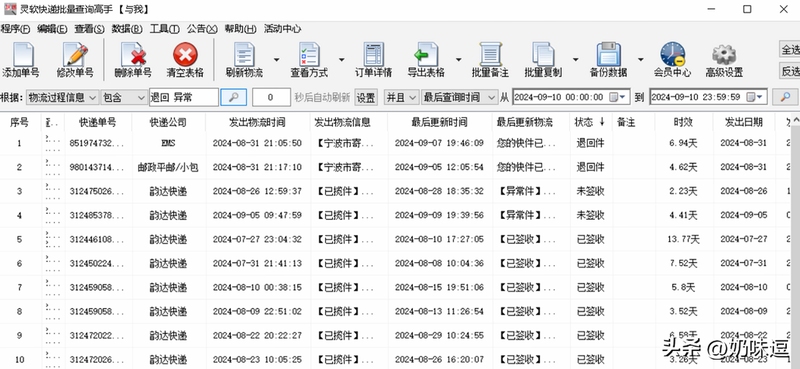
Task: Click the 最后更新时间 column header
Action: (x=439, y=122)
